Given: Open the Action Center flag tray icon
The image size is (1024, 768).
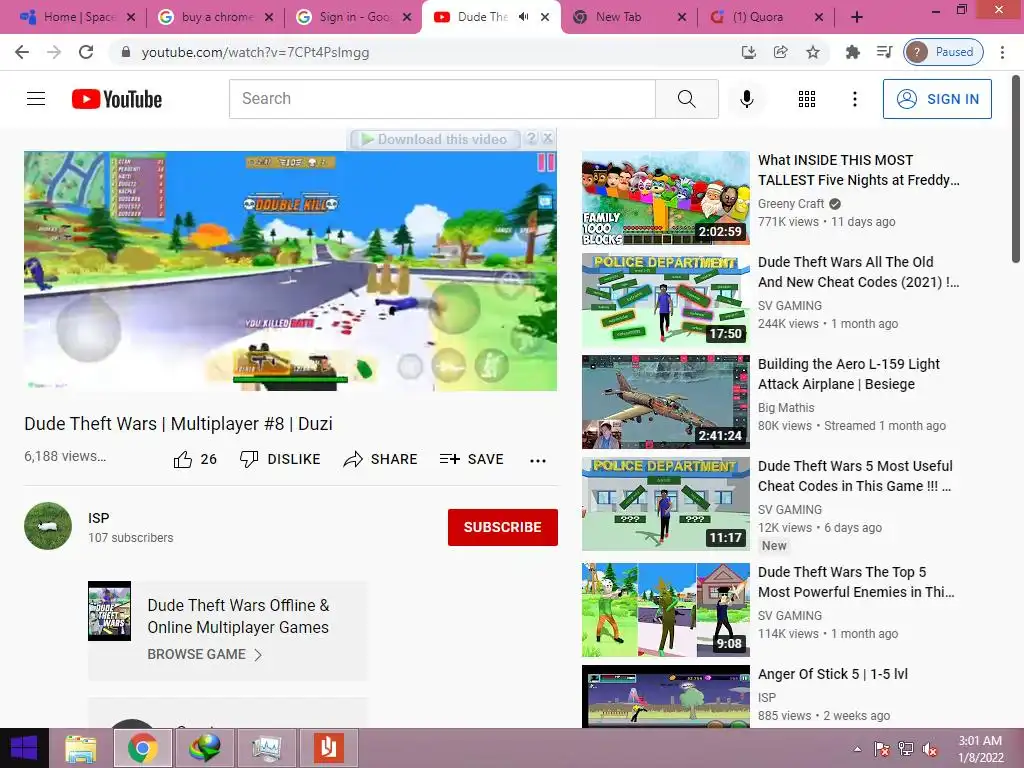Looking at the screenshot, I should [x=882, y=748].
